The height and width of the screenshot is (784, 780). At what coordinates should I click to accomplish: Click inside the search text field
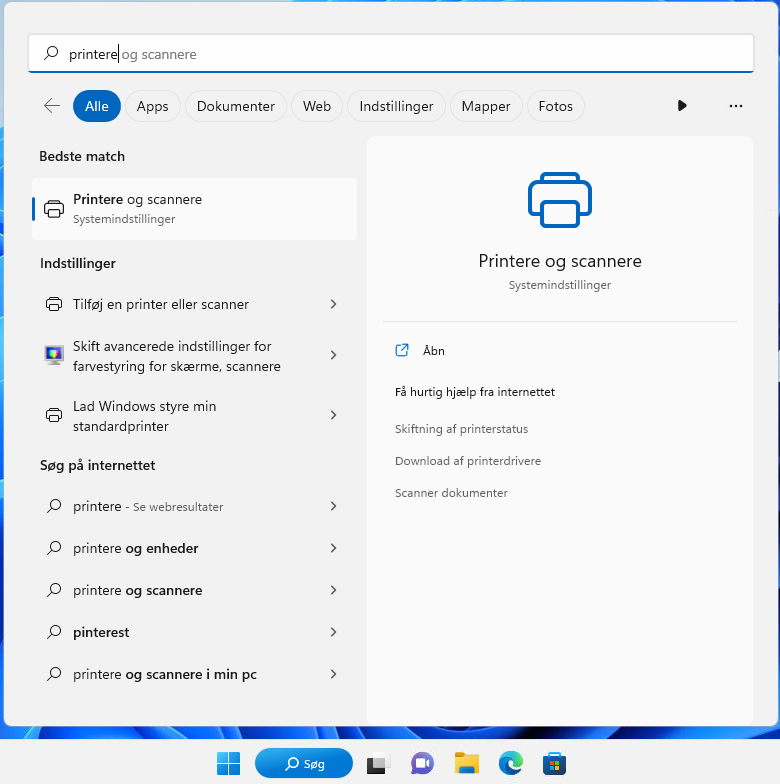click(391, 54)
